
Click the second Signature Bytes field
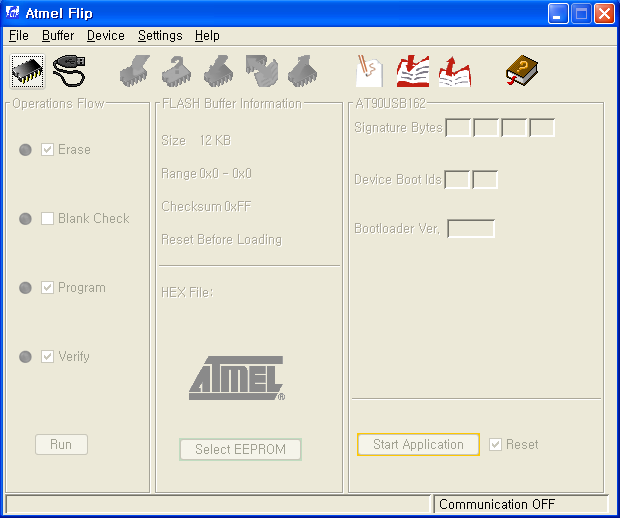click(x=486, y=127)
